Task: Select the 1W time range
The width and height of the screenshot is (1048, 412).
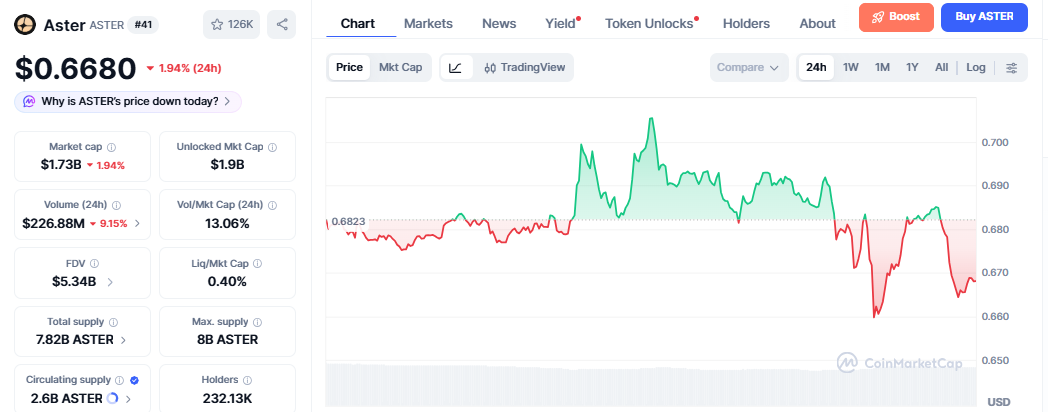Action: pyautogui.click(x=850, y=68)
